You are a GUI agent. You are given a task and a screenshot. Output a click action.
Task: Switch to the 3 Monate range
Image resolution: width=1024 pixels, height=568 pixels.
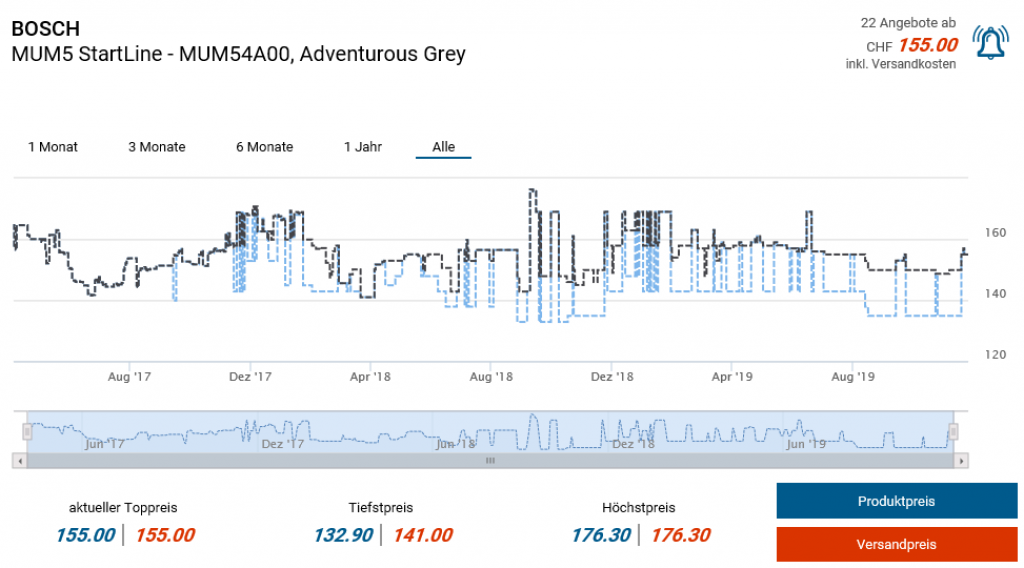tap(157, 147)
